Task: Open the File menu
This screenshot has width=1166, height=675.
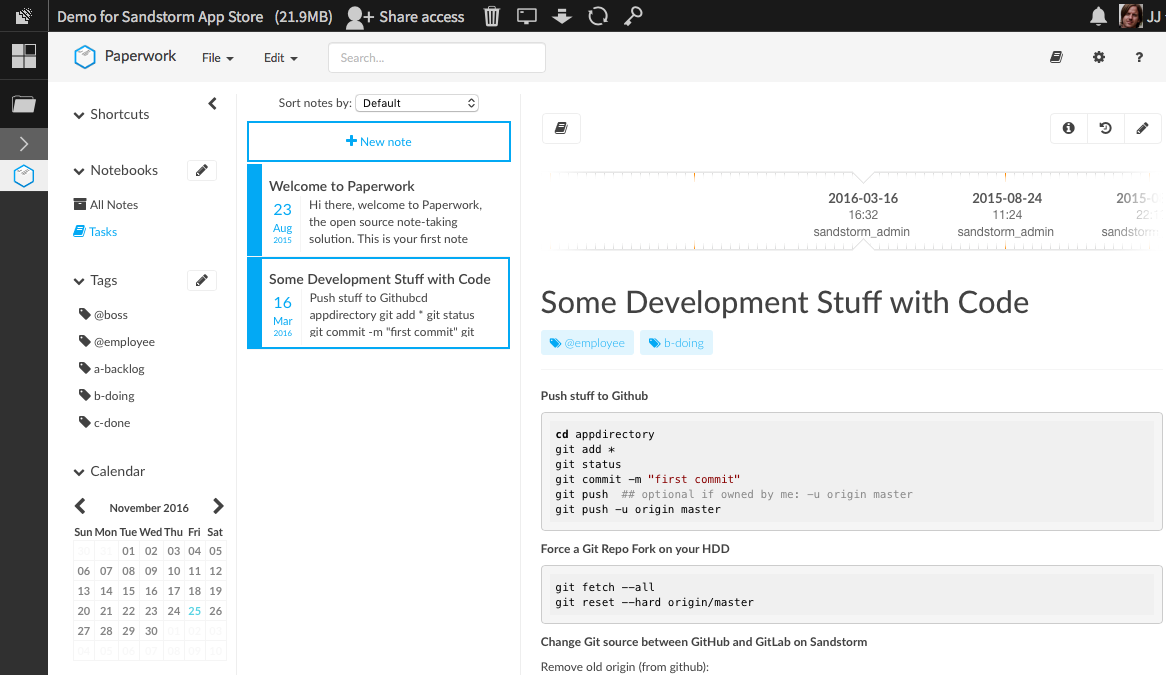Action: (218, 58)
